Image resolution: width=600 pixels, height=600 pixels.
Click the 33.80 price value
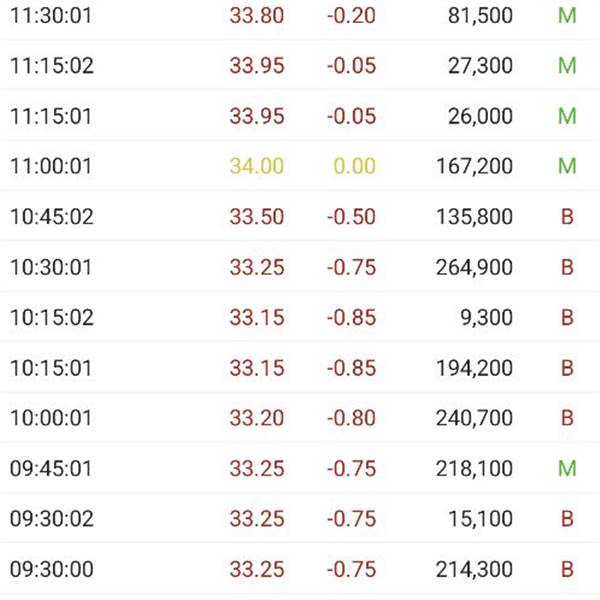tap(257, 16)
